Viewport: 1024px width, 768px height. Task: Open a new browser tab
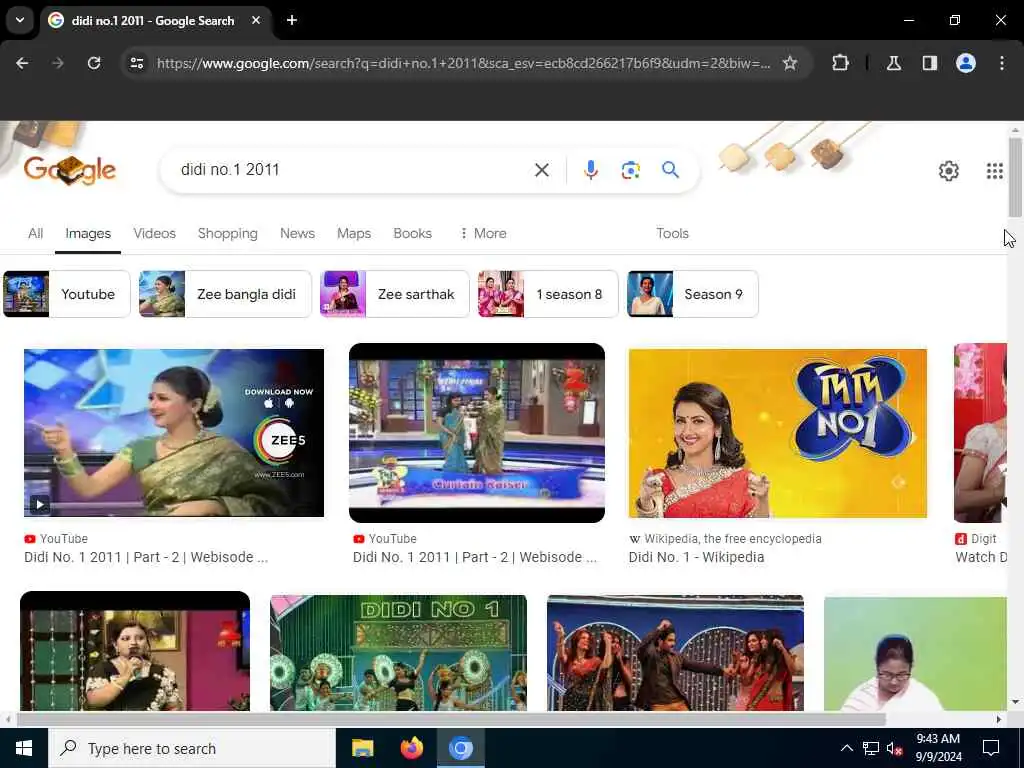(x=292, y=20)
